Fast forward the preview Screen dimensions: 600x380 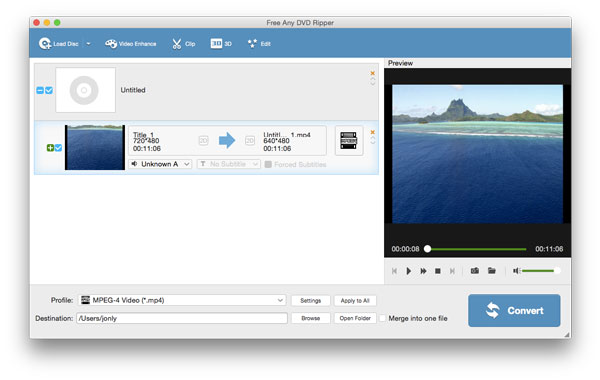pyautogui.click(x=423, y=271)
